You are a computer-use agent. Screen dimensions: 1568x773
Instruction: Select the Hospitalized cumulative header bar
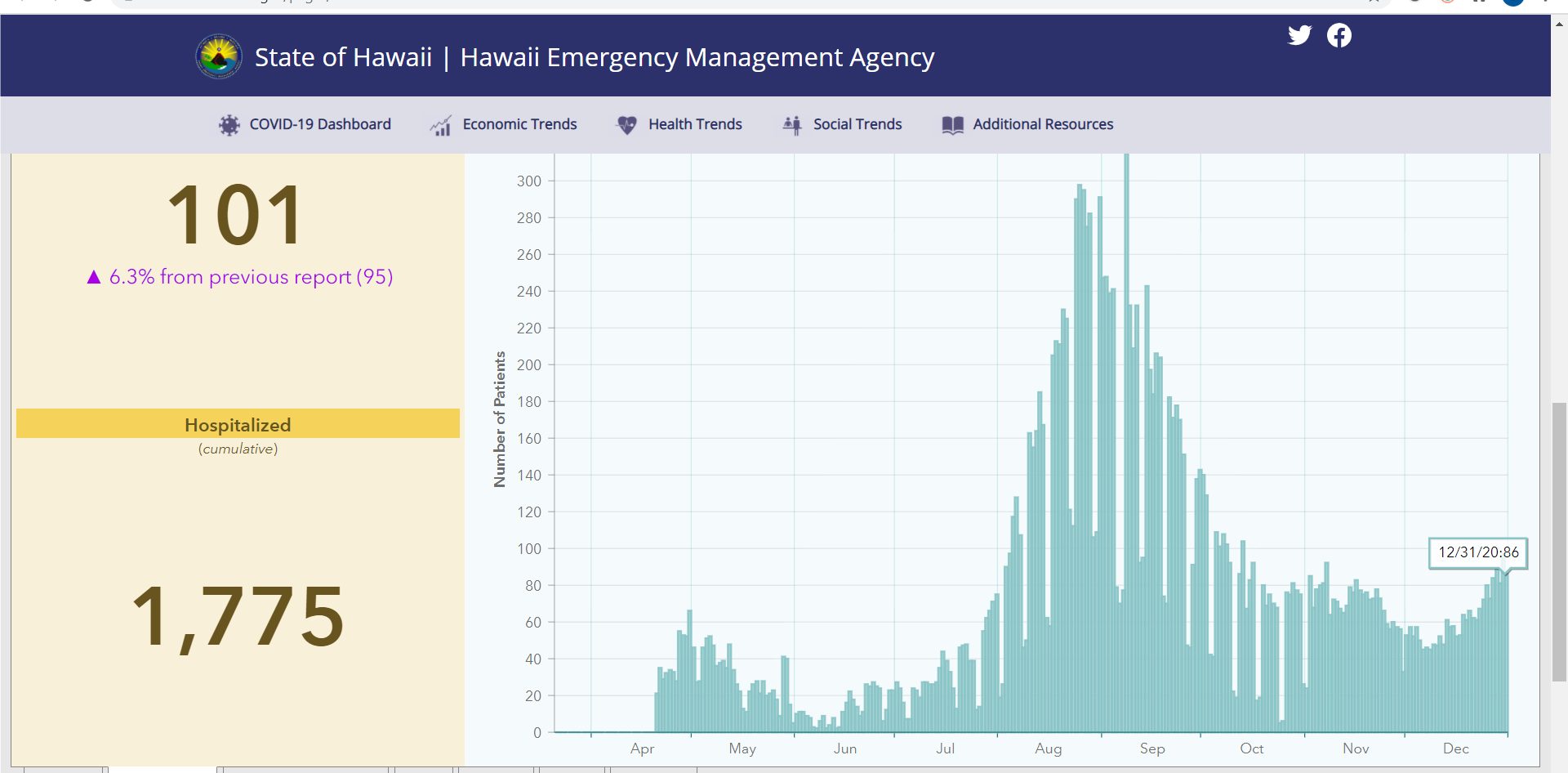coord(238,423)
